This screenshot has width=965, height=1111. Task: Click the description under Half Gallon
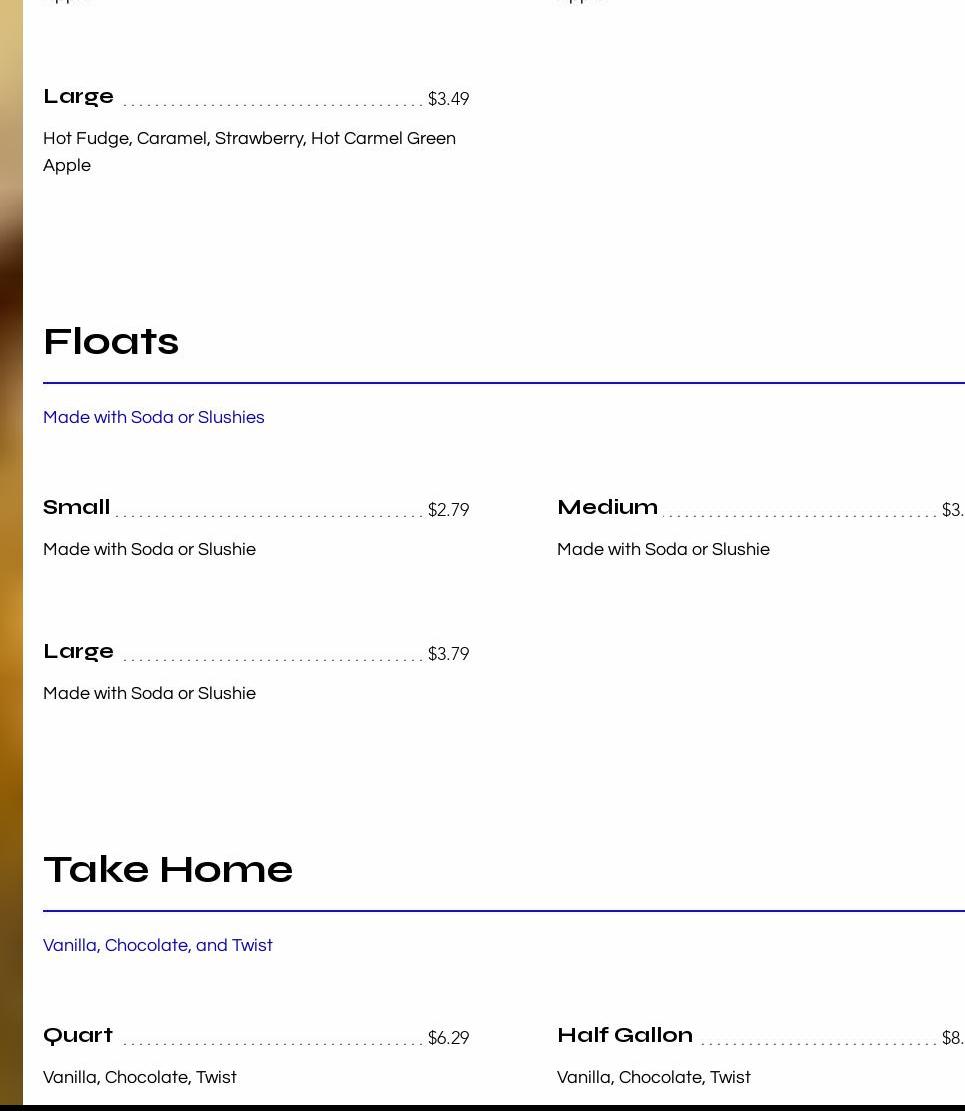pyautogui.click(x=654, y=1078)
